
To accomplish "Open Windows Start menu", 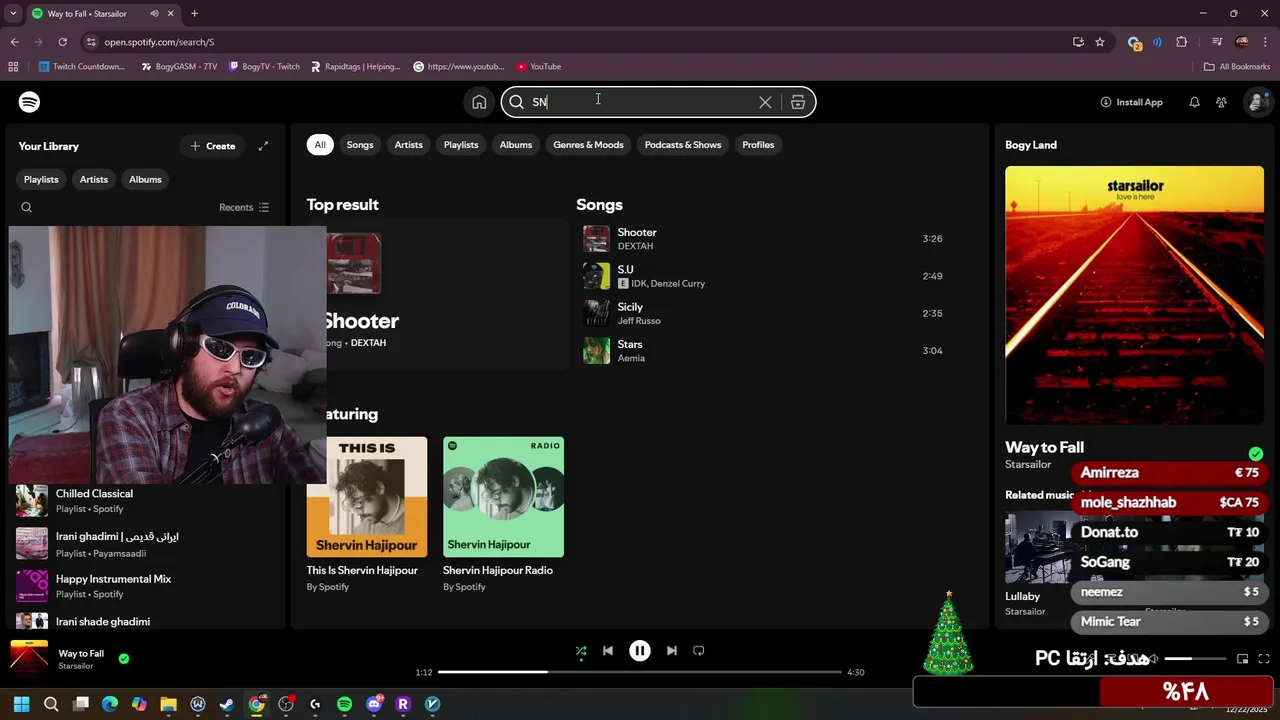I will click(x=21, y=704).
